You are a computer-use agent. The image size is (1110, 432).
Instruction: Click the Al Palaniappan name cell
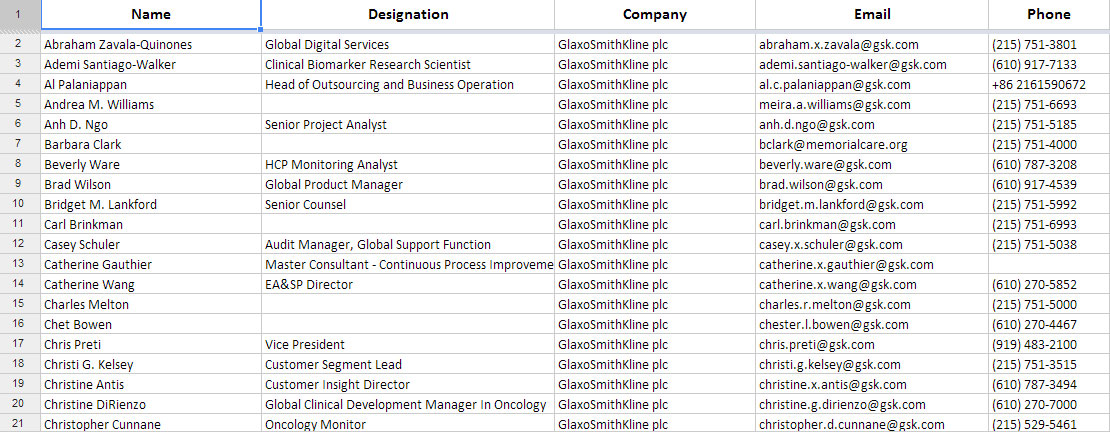(150, 85)
